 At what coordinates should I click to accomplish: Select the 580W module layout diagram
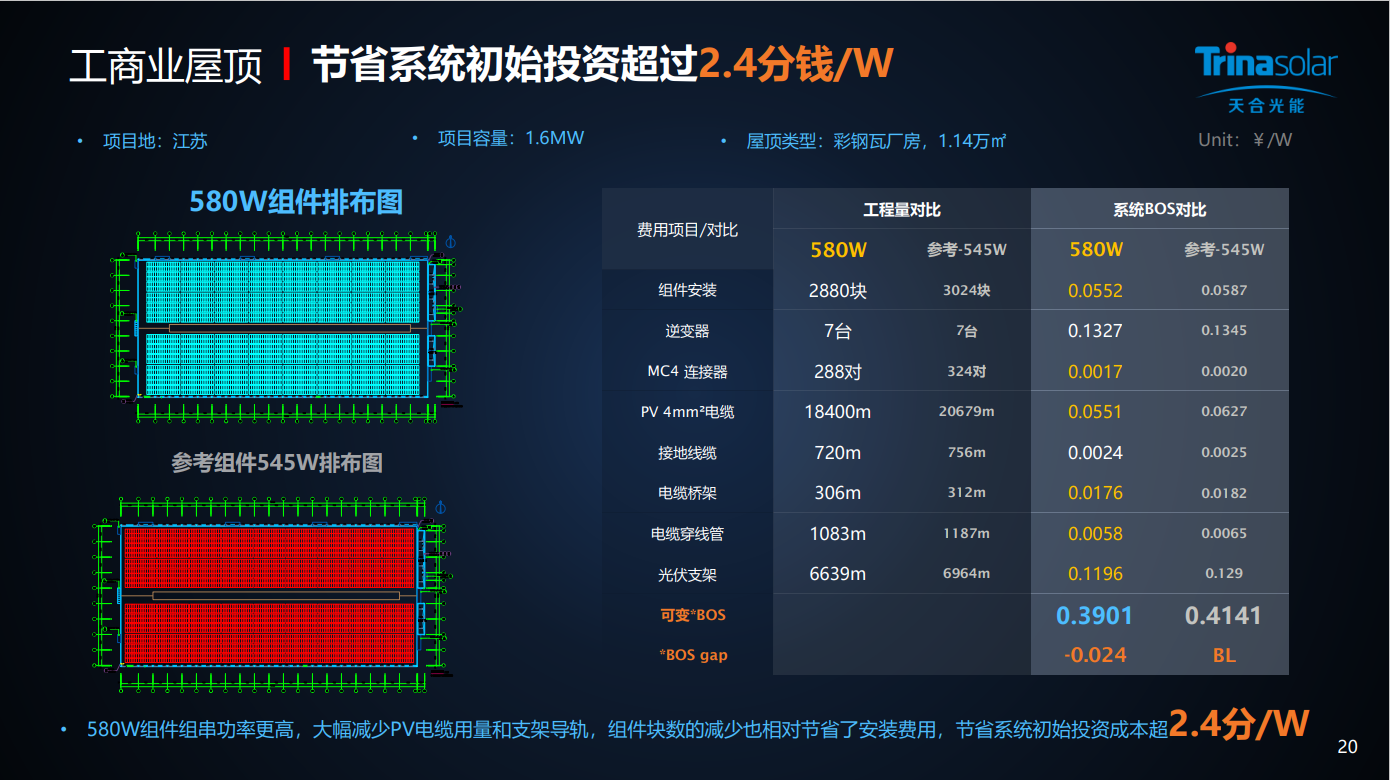[x=287, y=327]
